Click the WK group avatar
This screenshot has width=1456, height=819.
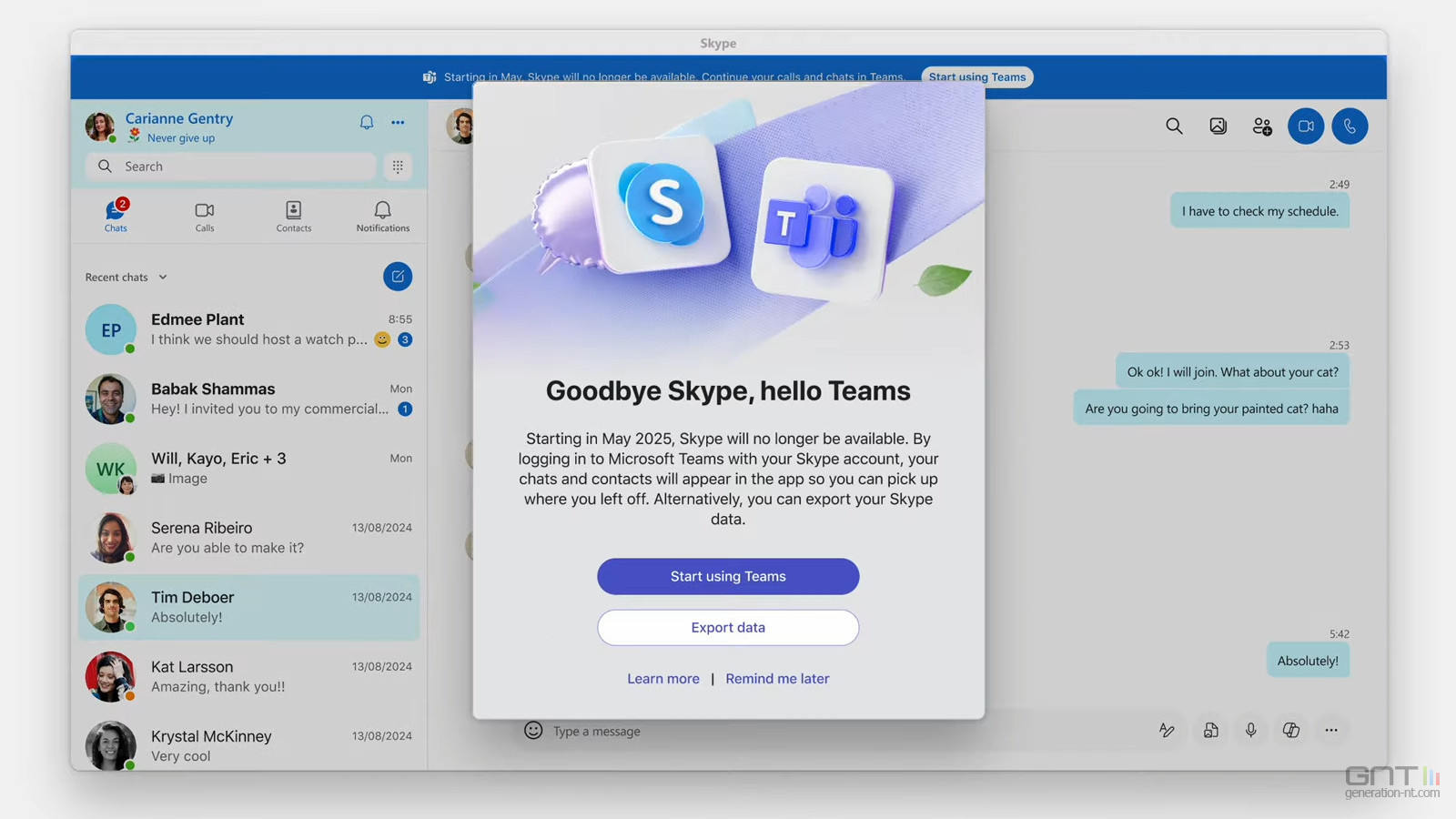click(111, 469)
